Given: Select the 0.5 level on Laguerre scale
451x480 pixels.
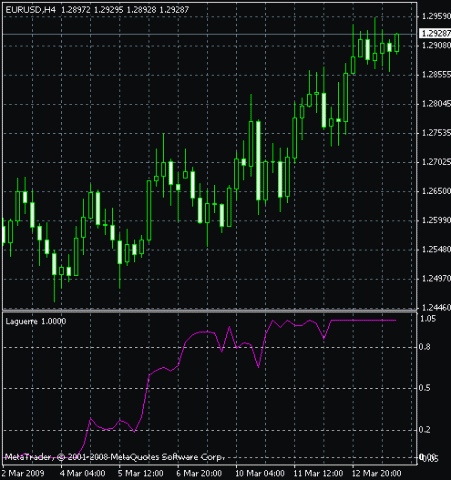Looking at the screenshot, I should [x=424, y=388].
